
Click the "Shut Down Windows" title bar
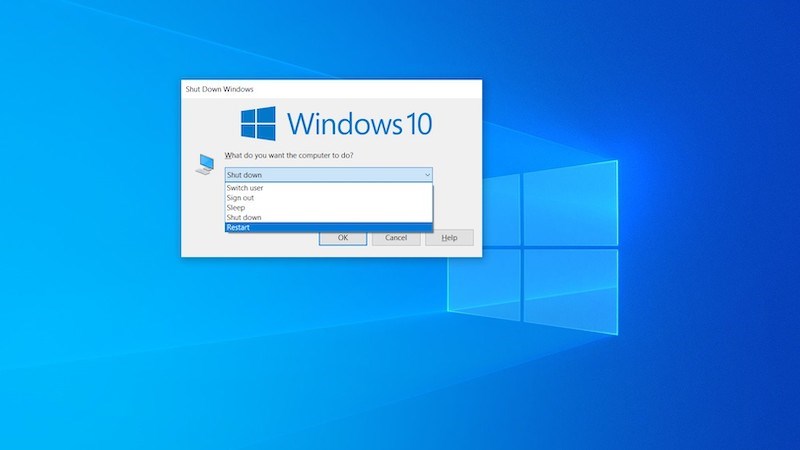pos(221,89)
